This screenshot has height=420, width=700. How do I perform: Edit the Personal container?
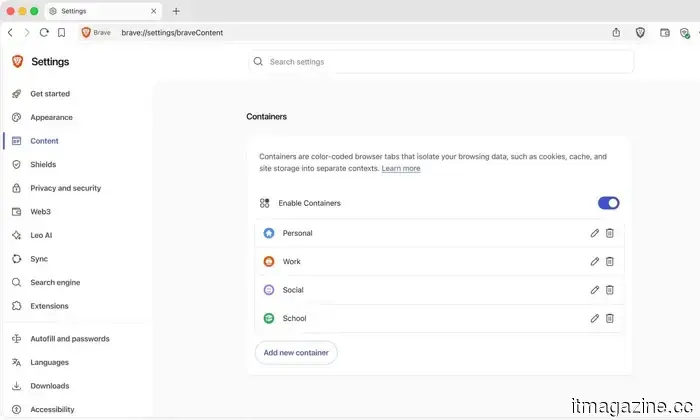tap(595, 233)
